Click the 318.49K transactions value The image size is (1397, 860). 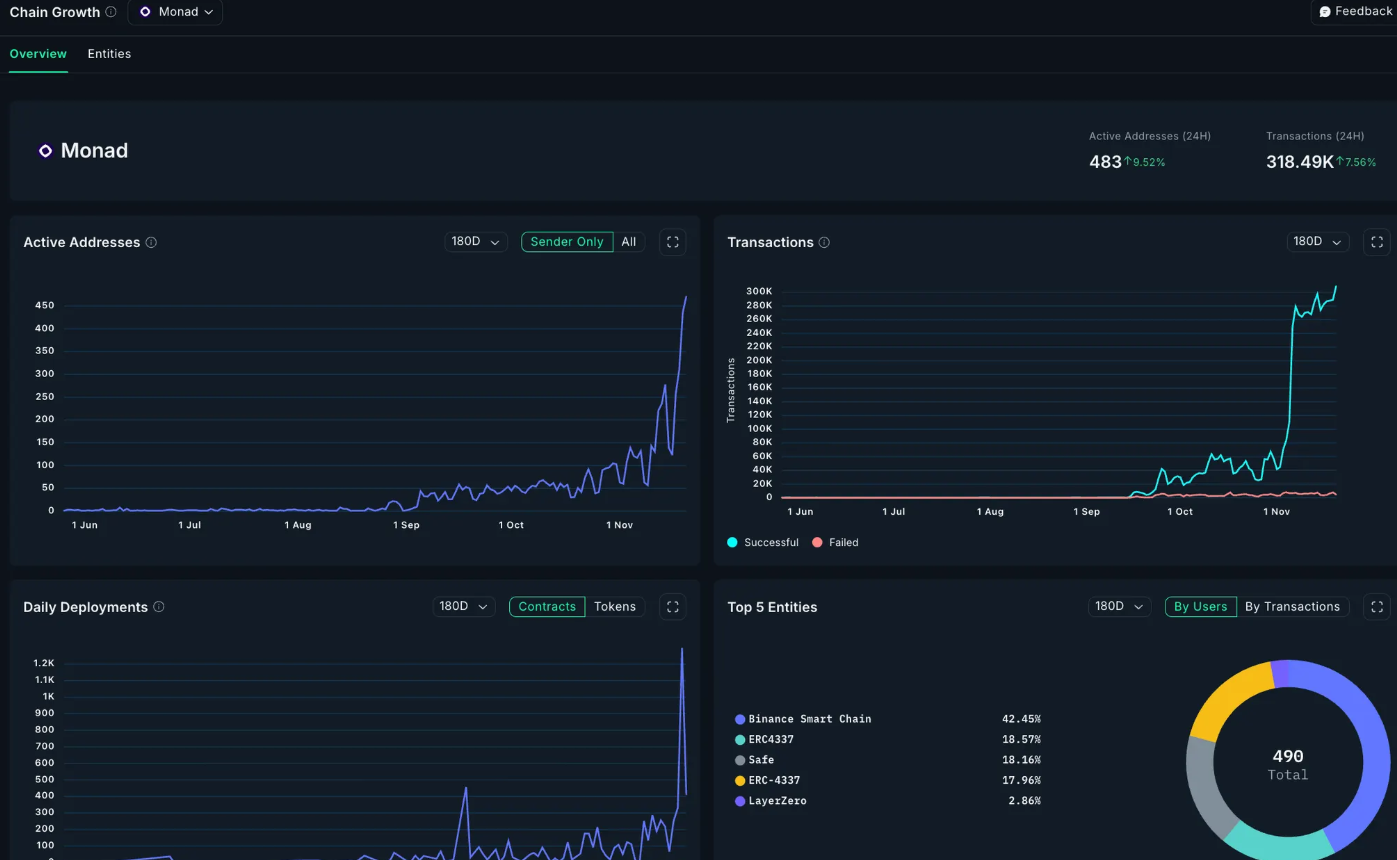click(1300, 162)
